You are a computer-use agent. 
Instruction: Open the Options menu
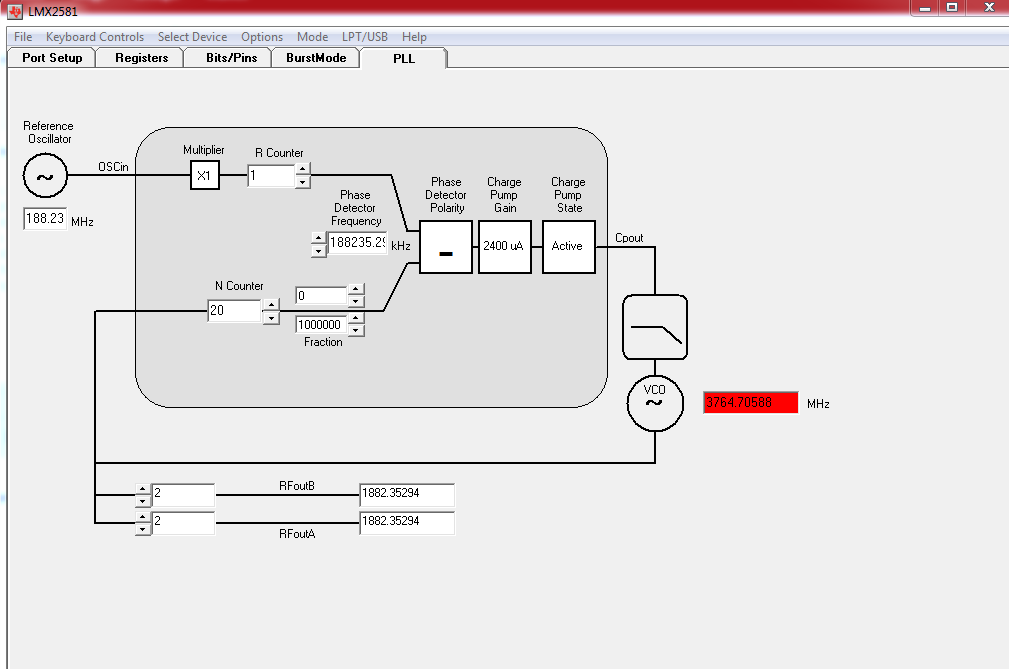[x=262, y=37]
